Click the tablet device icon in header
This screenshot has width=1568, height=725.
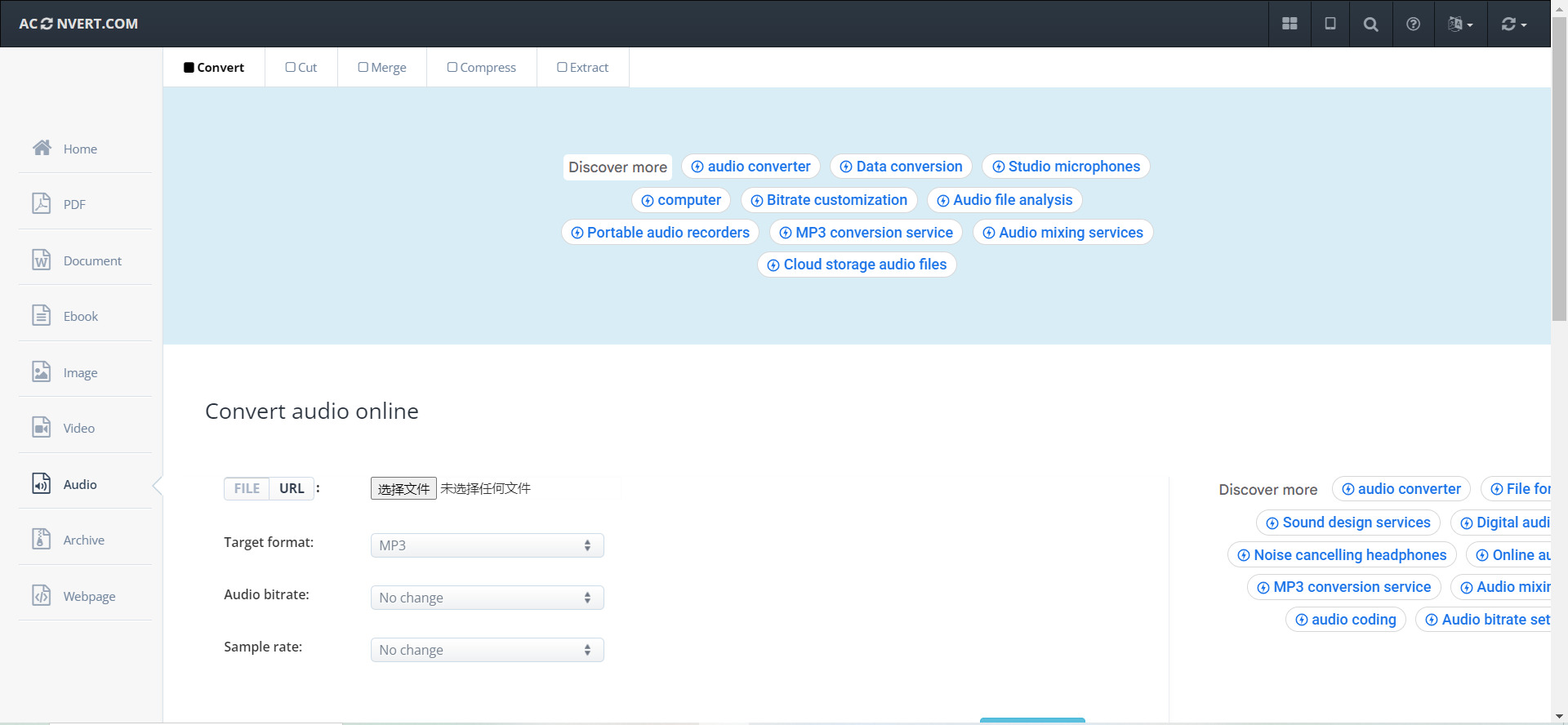(1330, 24)
